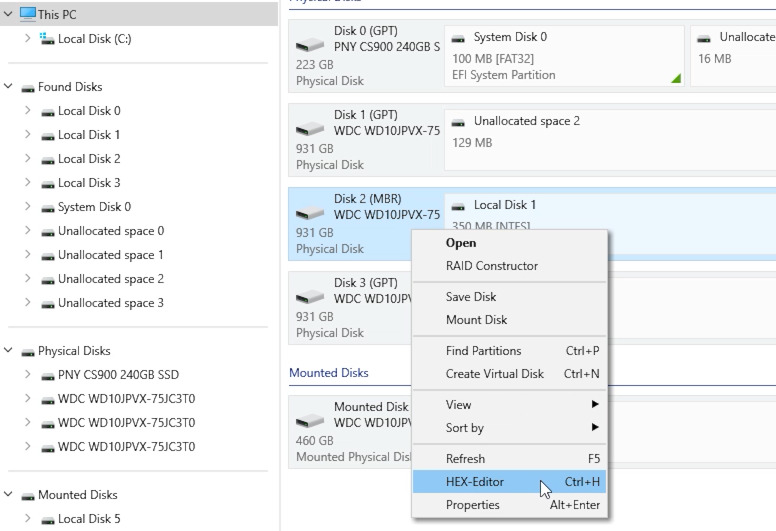Expand the Local Disk 1 tree node
The width and height of the screenshot is (776, 531).
tap(28, 134)
